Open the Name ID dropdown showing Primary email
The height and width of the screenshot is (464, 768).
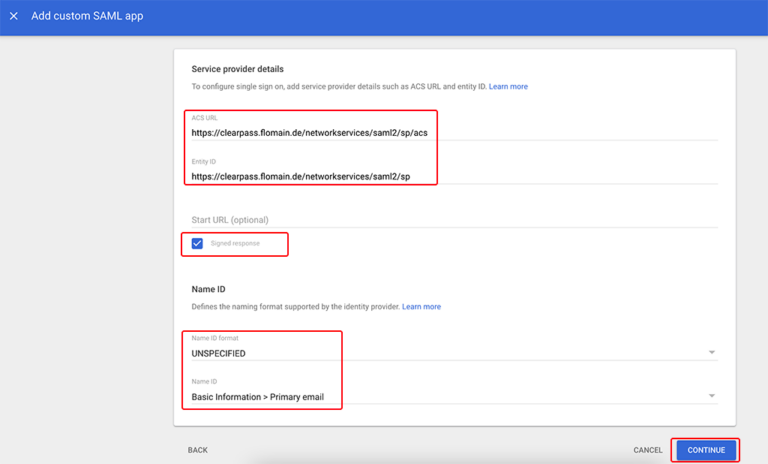point(455,396)
